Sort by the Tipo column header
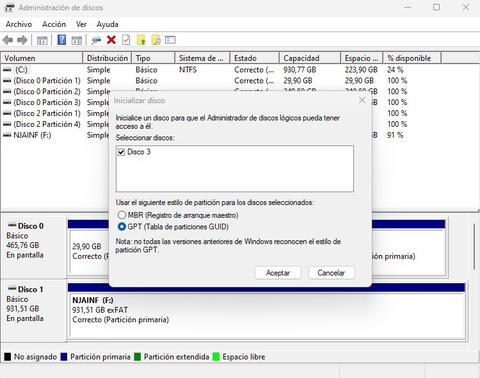 coord(153,58)
